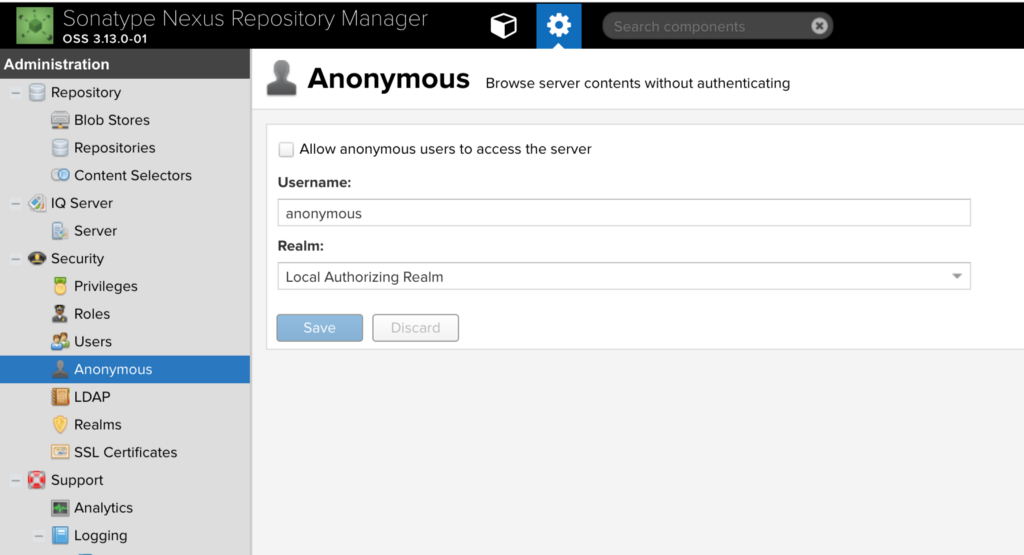Click the Administration panel header
Viewport: 1024px width, 555px height.
click(125, 64)
